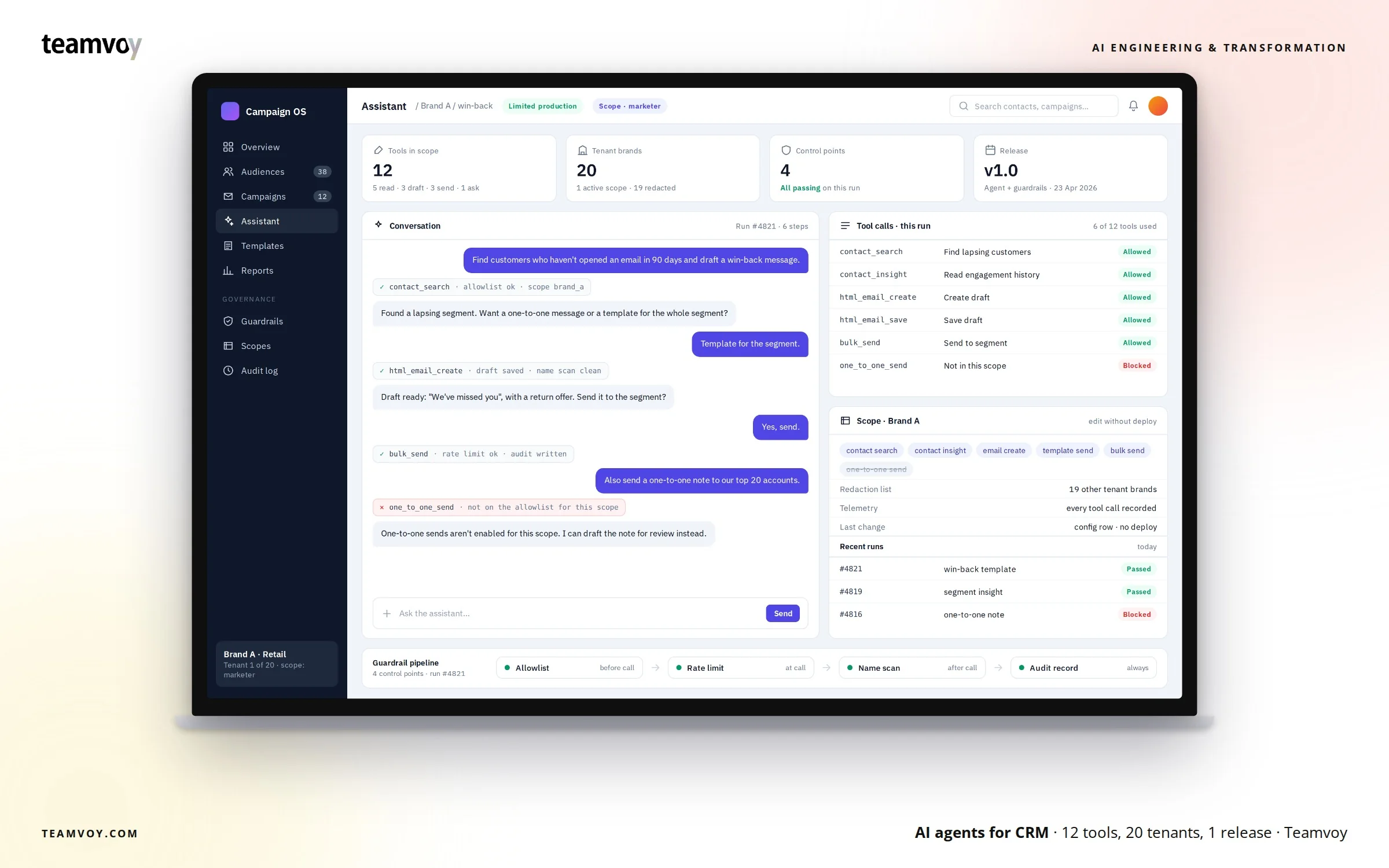Click the Tool calls list icon
The width and height of the screenshot is (1389, 868).
845,226
